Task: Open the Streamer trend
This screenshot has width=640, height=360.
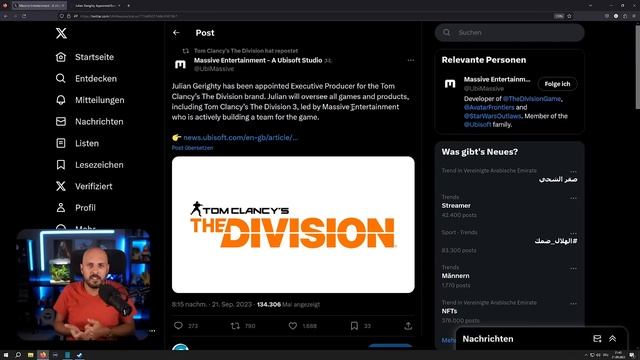Action: click(456, 206)
